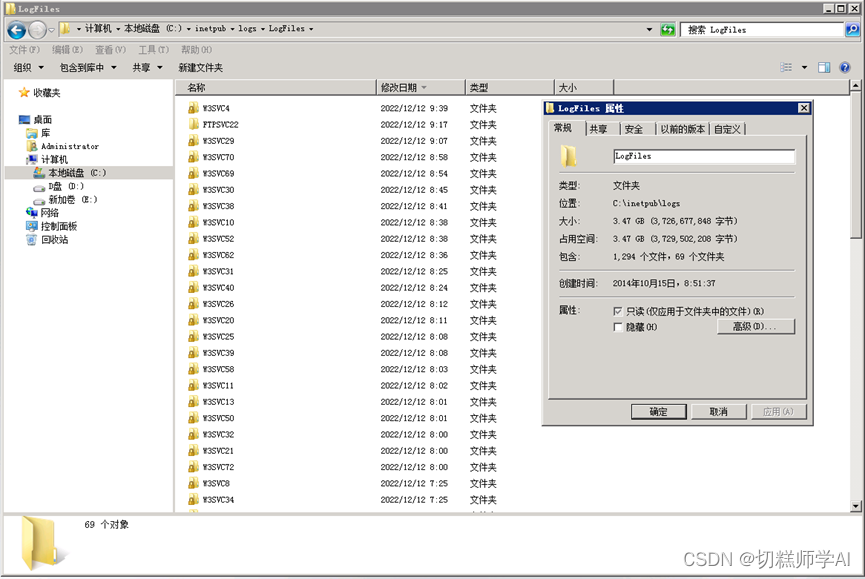Image resolution: width=865 pixels, height=579 pixels.
Task: Click the folder name field containing LogFiles
Action: 704,157
